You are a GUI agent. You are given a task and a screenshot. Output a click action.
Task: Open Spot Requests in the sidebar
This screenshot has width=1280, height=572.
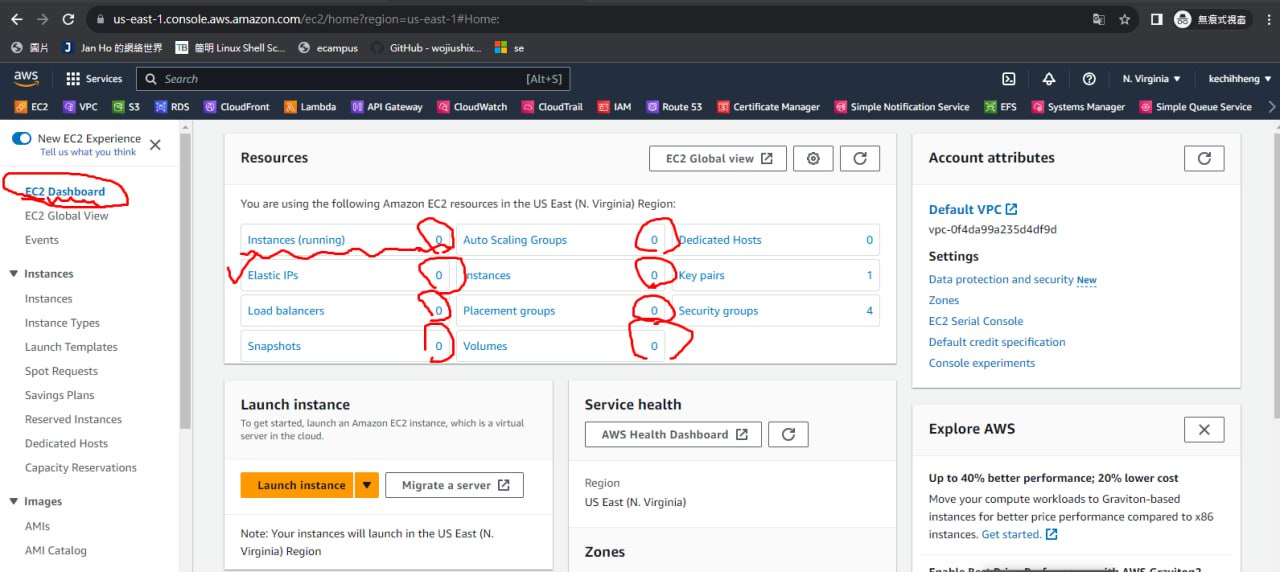[61, 371]
